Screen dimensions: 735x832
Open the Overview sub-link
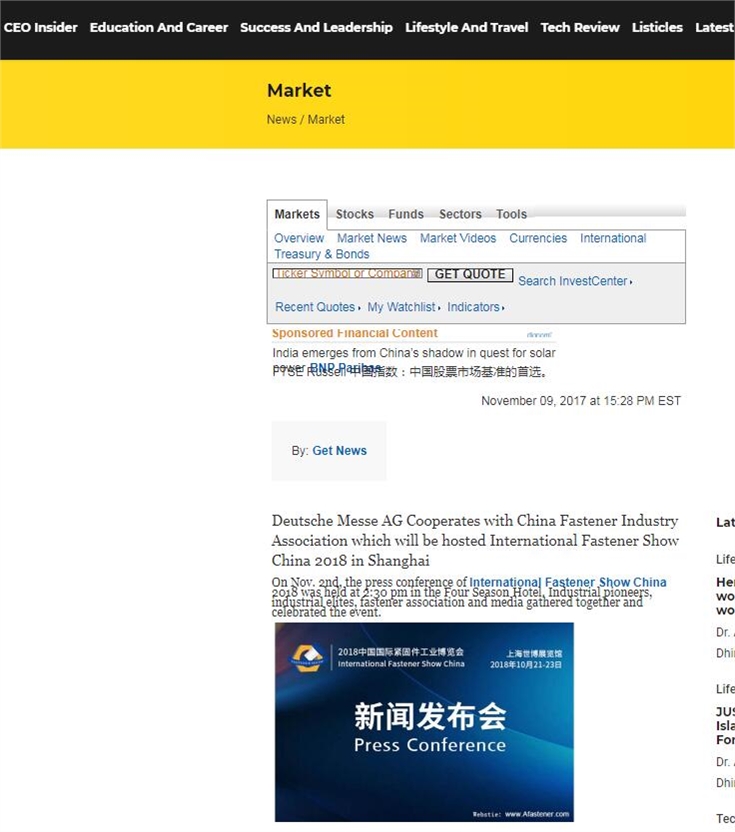[299, 238]
